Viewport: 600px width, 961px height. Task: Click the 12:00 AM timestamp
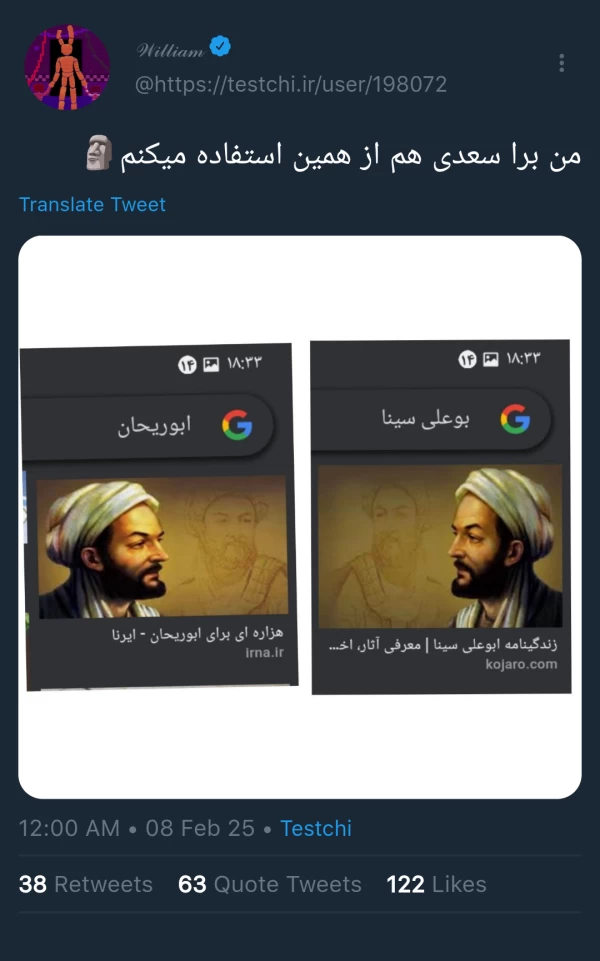(x=70, y=828)
